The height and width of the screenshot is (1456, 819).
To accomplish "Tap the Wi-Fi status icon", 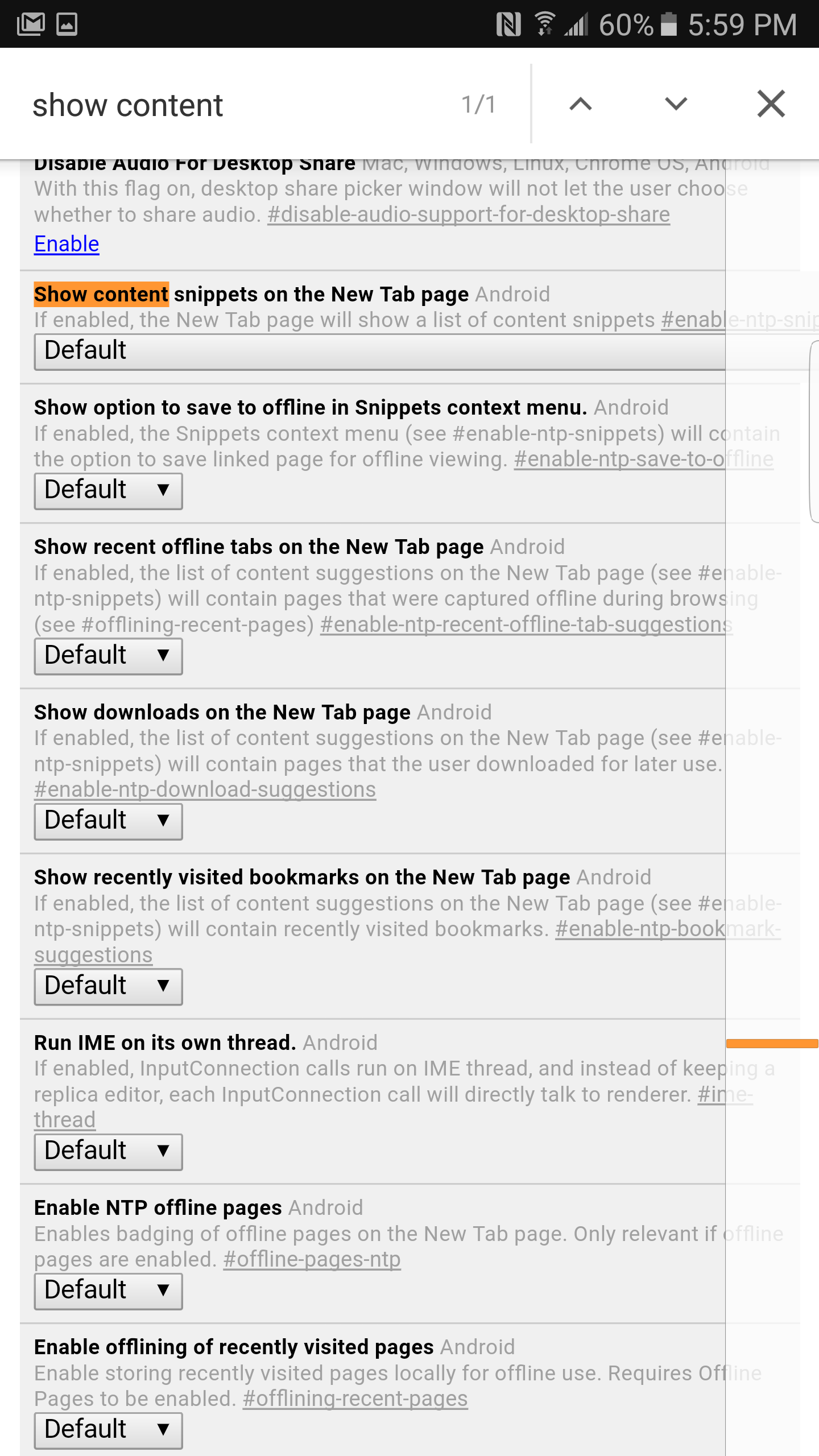I will point(545,24).
